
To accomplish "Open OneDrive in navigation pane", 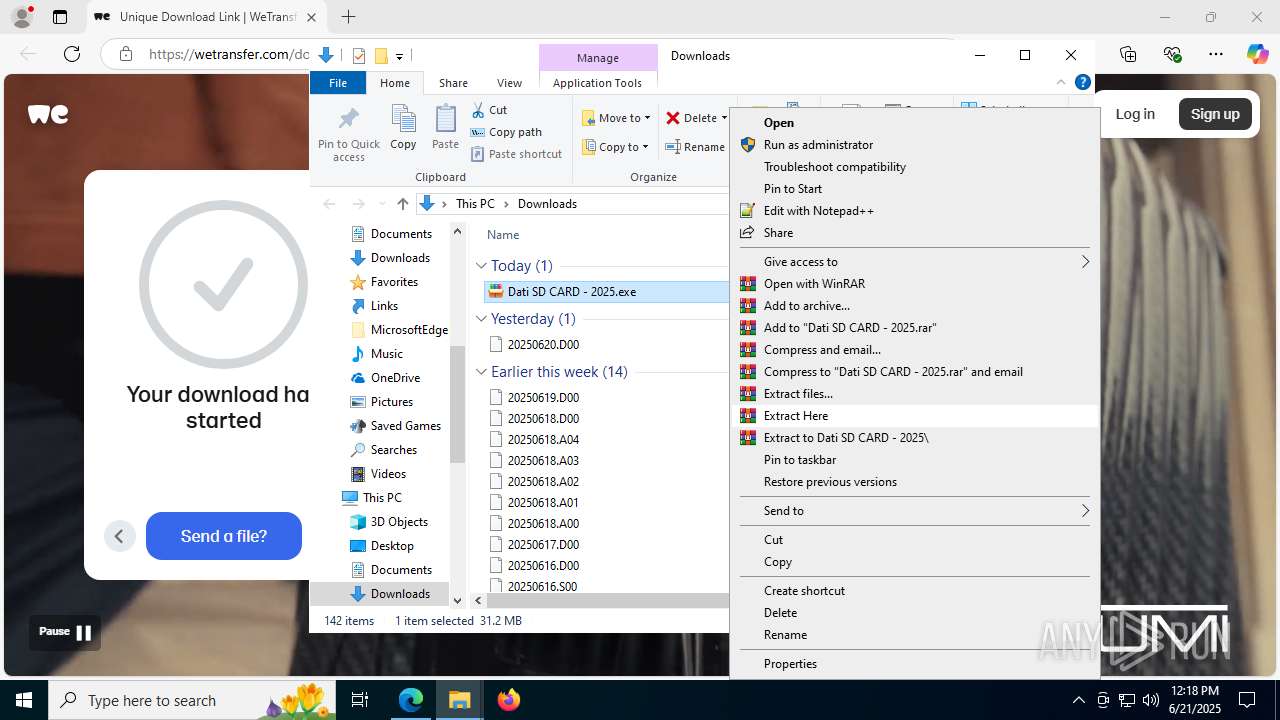I will (x=395, y=378).
